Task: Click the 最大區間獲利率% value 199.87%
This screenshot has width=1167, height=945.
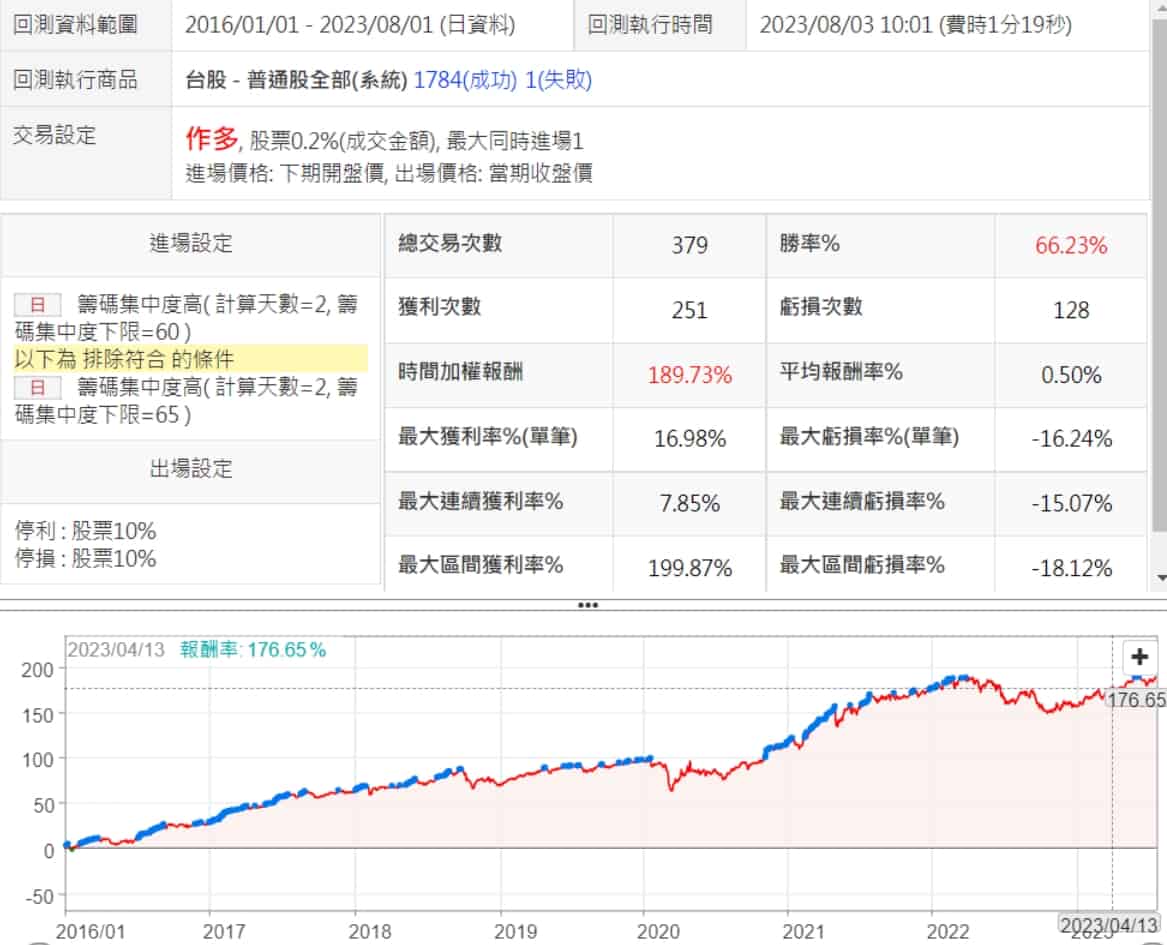Action: 689,568
